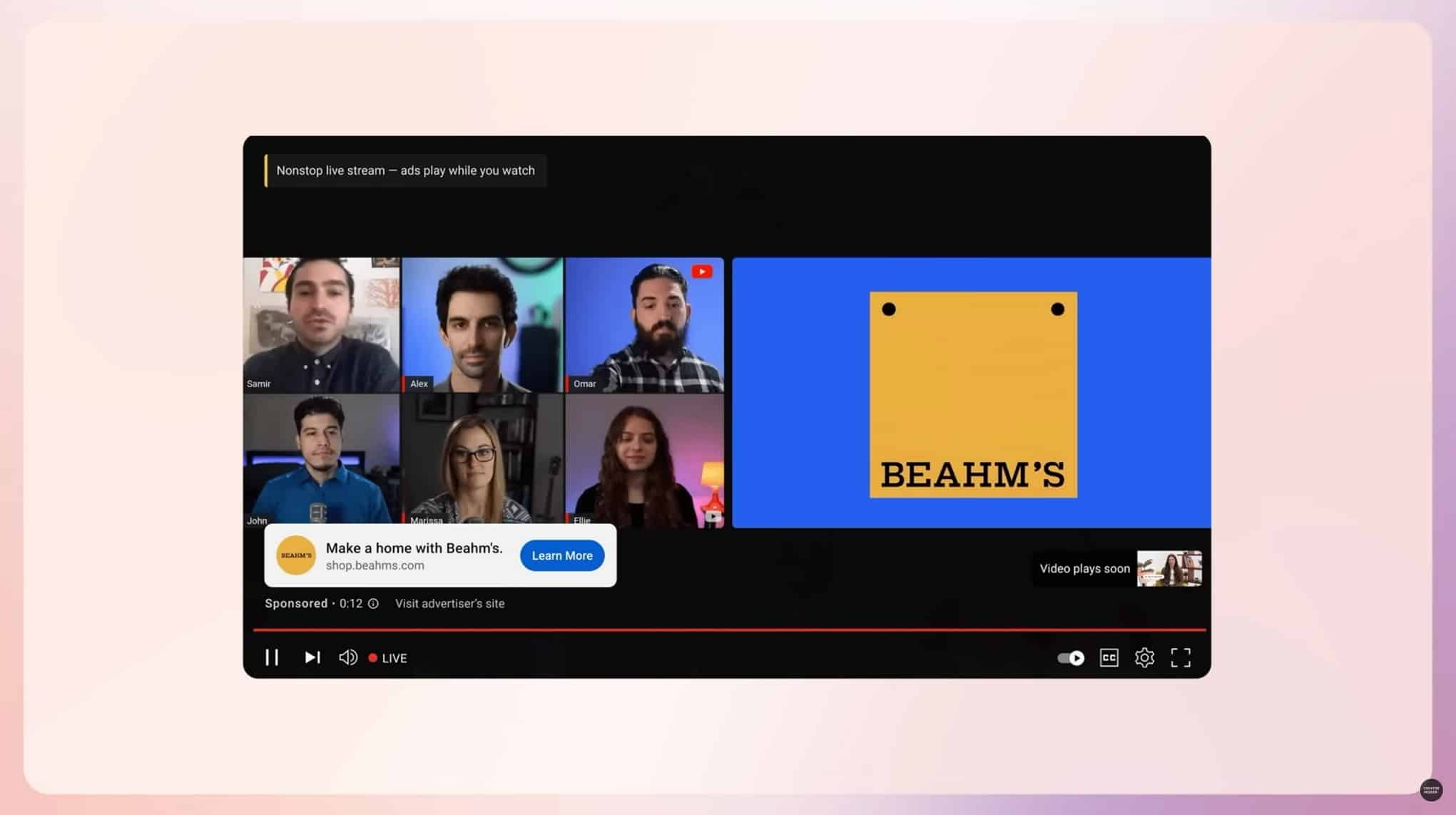Skip to the next video
This screenshot has width=1456, height=815.
[312, 657]
